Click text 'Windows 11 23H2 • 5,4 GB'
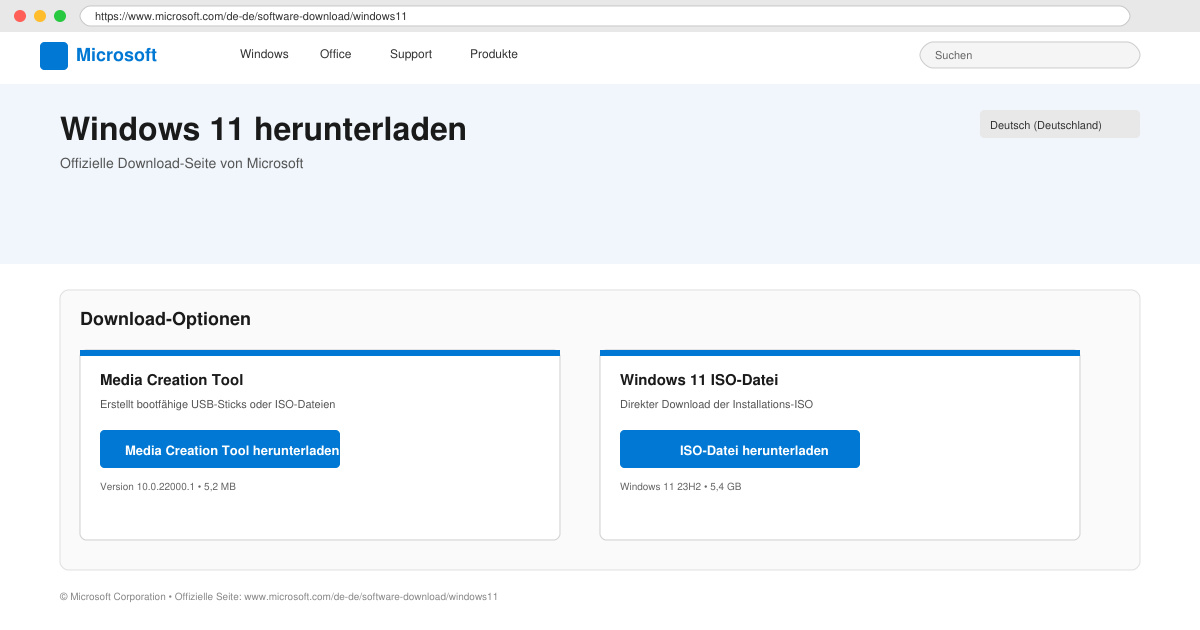 tap(681, 487)
